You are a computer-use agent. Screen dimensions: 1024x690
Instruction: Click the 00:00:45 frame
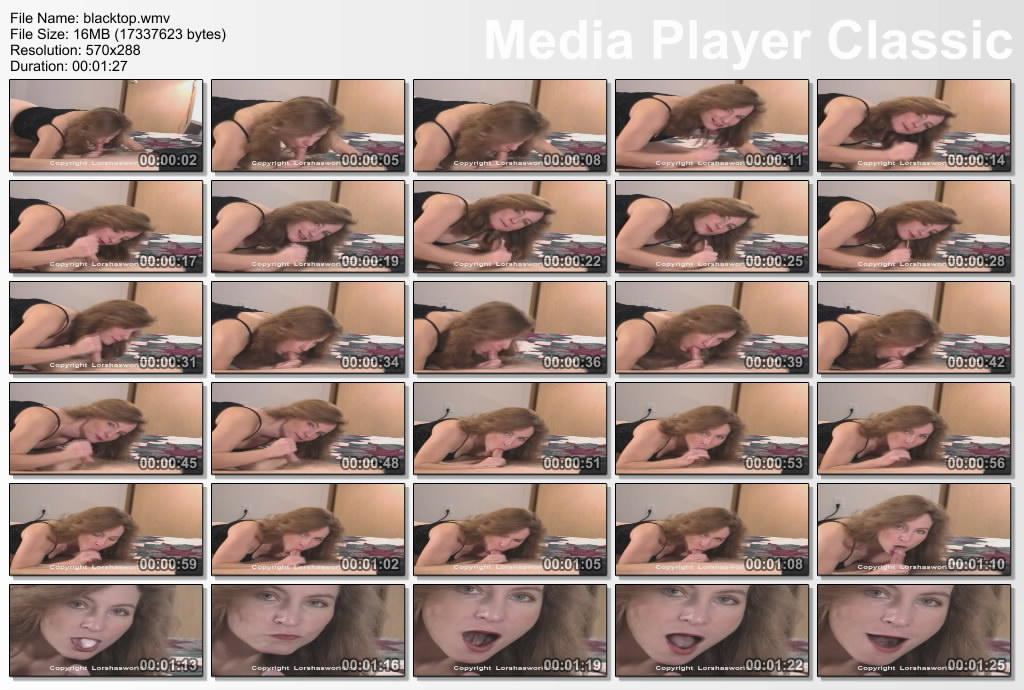click(x=106, y=429)
